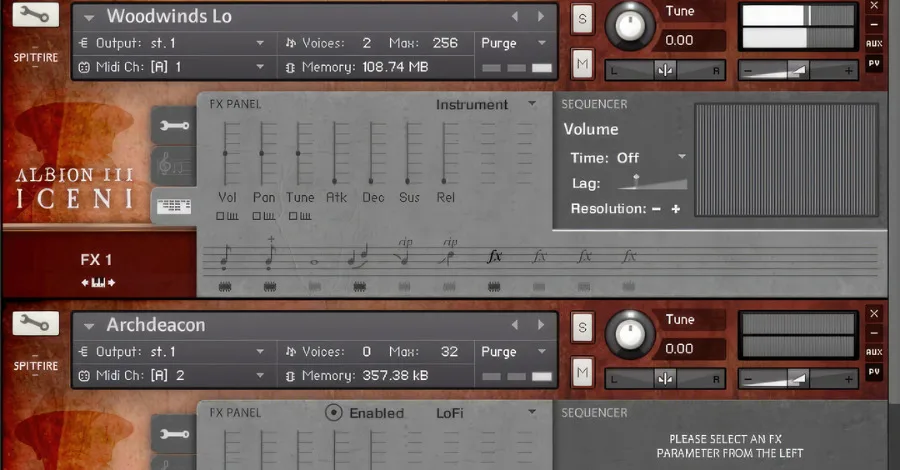Select the second fx articulation
The width and height of the screenshot is (900, 470).
tap(539, 256)
